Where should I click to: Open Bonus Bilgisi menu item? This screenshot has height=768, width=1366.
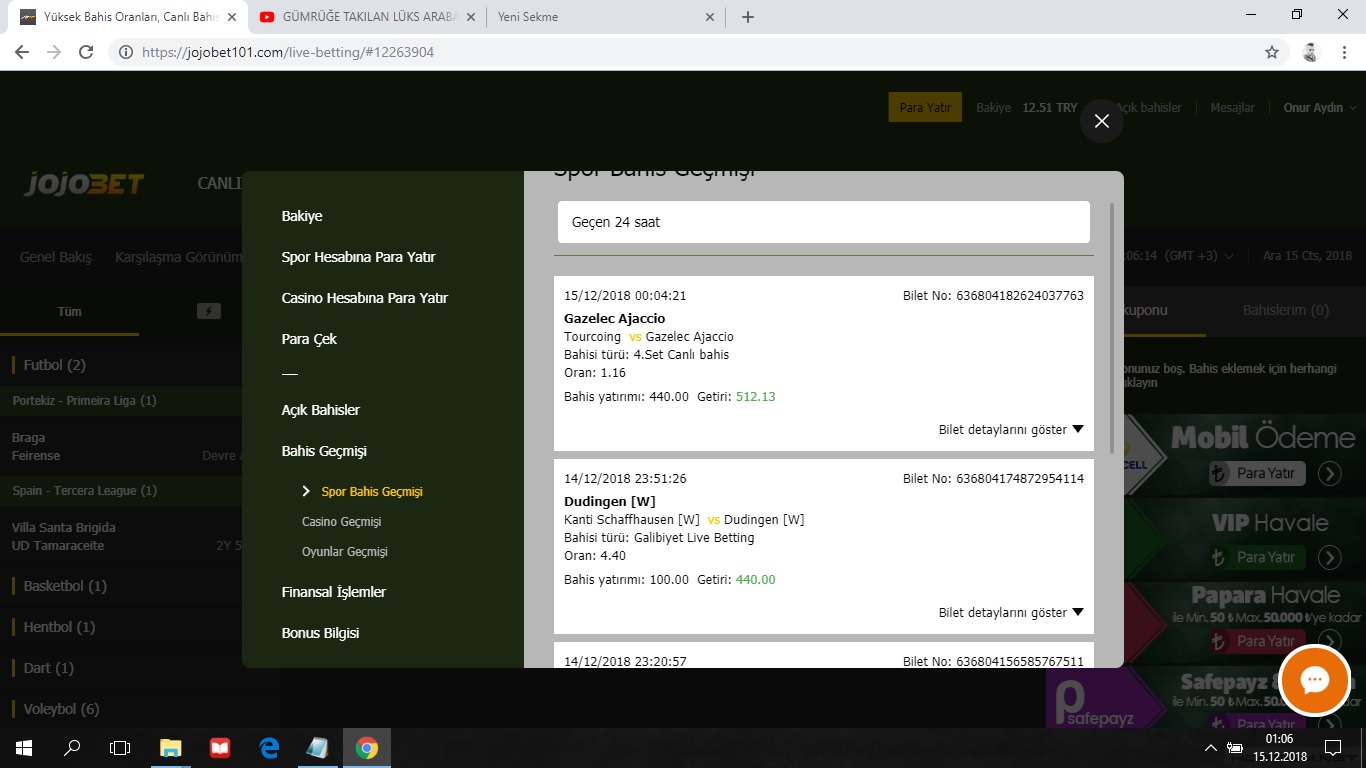[x=320, y=633]
